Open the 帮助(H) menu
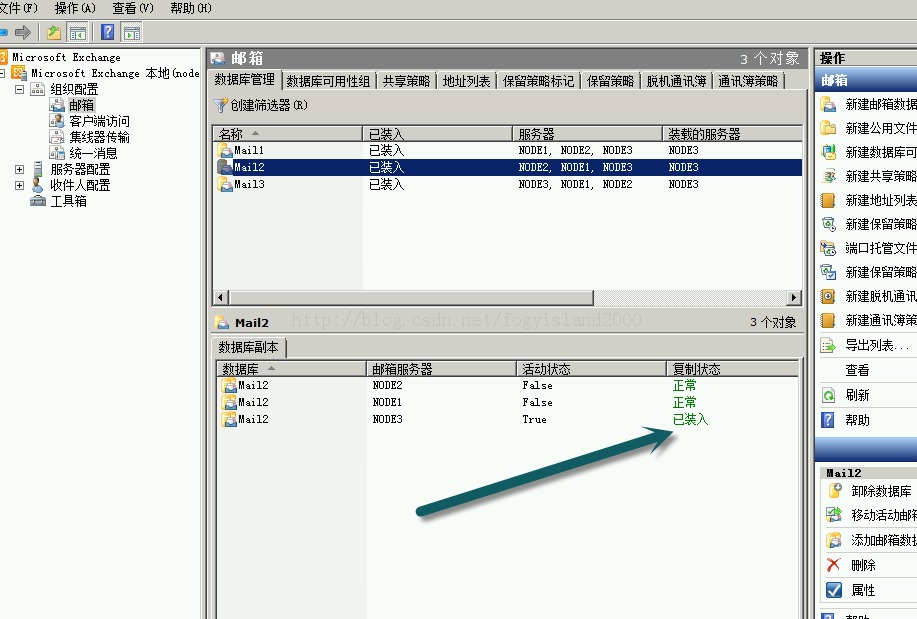 point(191,8)
